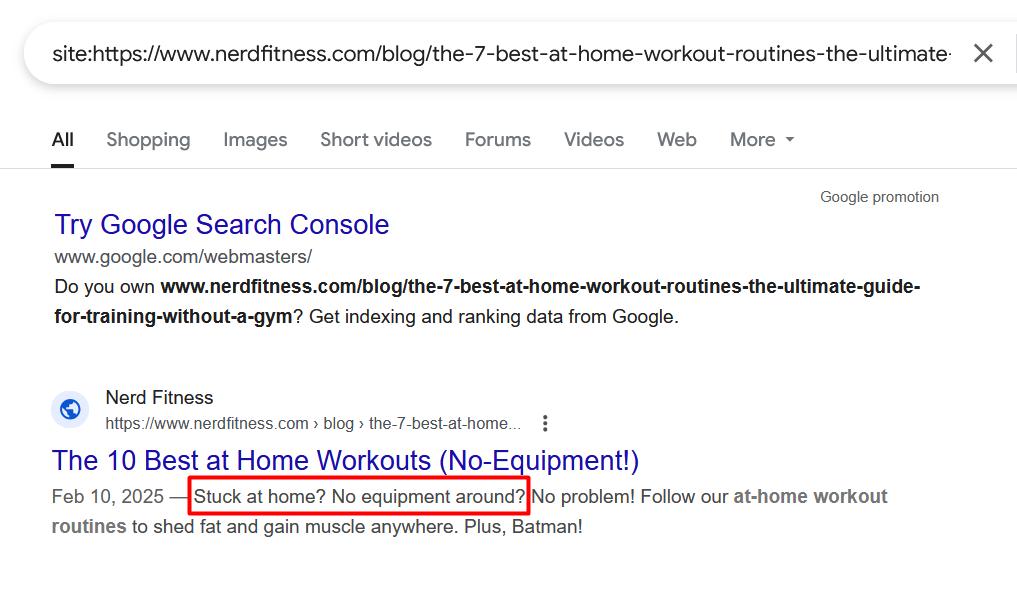Viewport: 1017px width, 604px height.
Task: Click the Nerd Fitness site name
Action: (159, 397)
